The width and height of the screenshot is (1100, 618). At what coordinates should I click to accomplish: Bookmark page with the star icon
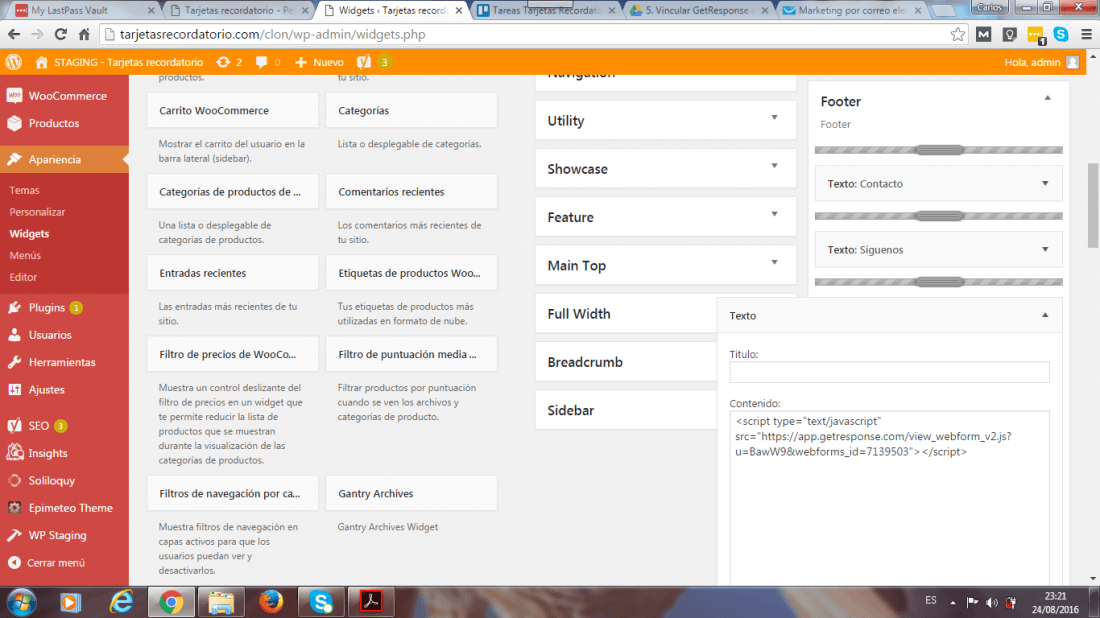(x=958, y=34)
